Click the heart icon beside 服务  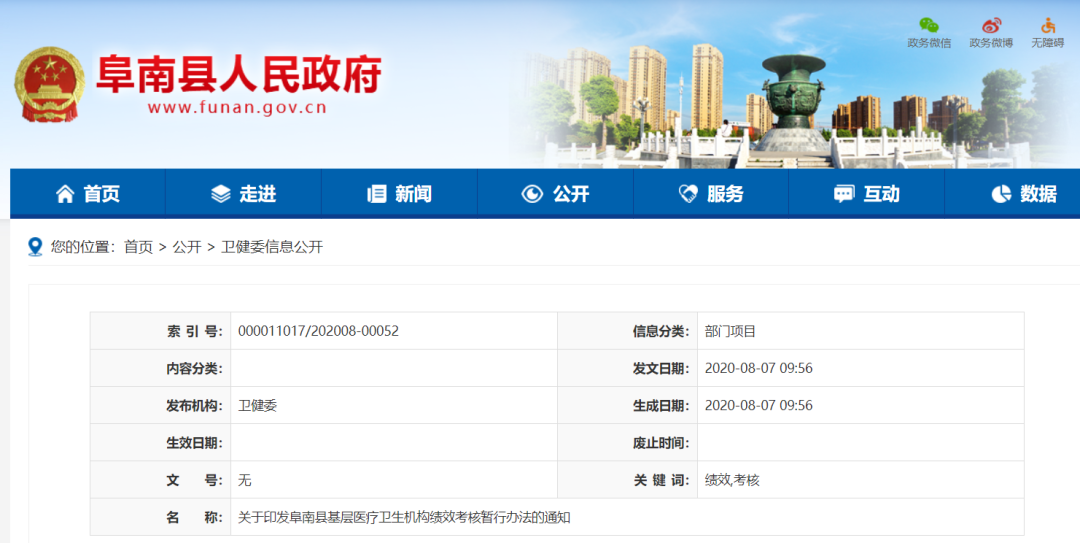pyautogui.click(x=688, y=194)
